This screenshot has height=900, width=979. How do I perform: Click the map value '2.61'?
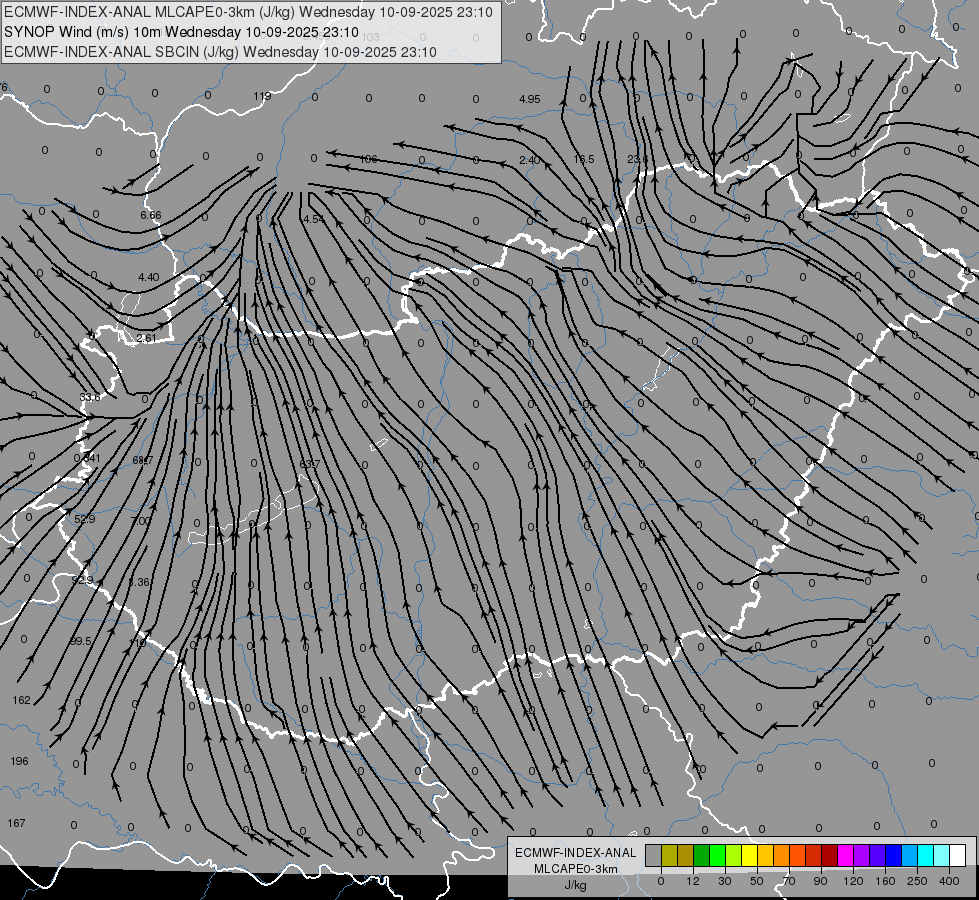tap(146, 339)
